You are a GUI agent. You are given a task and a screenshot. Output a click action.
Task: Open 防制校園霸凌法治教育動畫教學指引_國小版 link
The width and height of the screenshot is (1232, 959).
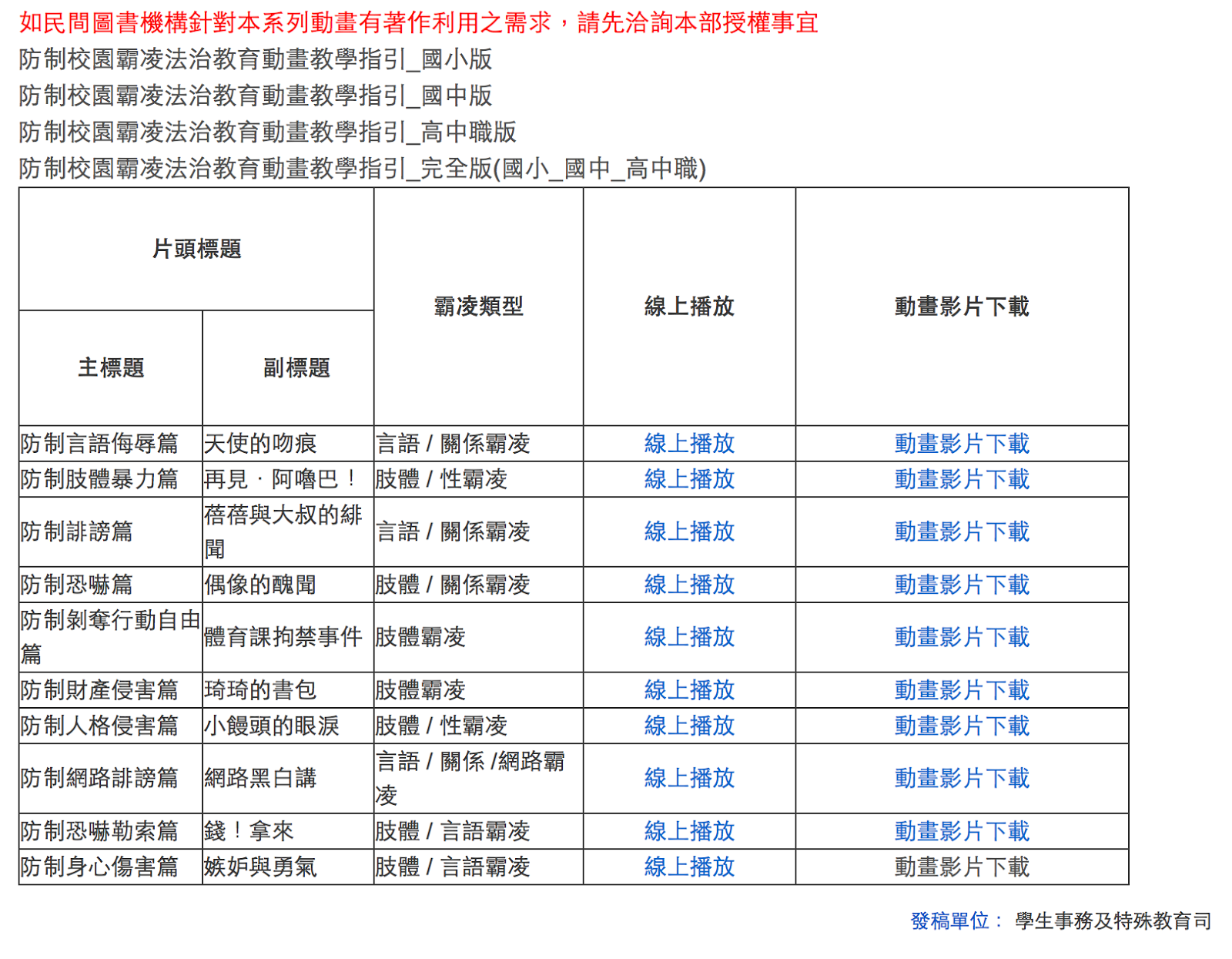pos(256,59)
